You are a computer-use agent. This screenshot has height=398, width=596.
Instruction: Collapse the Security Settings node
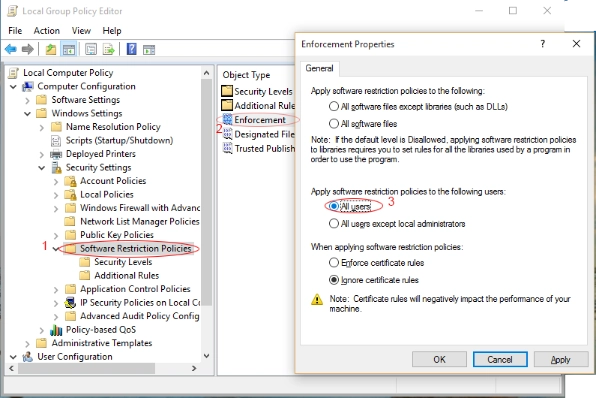click(x=42, y=168)
